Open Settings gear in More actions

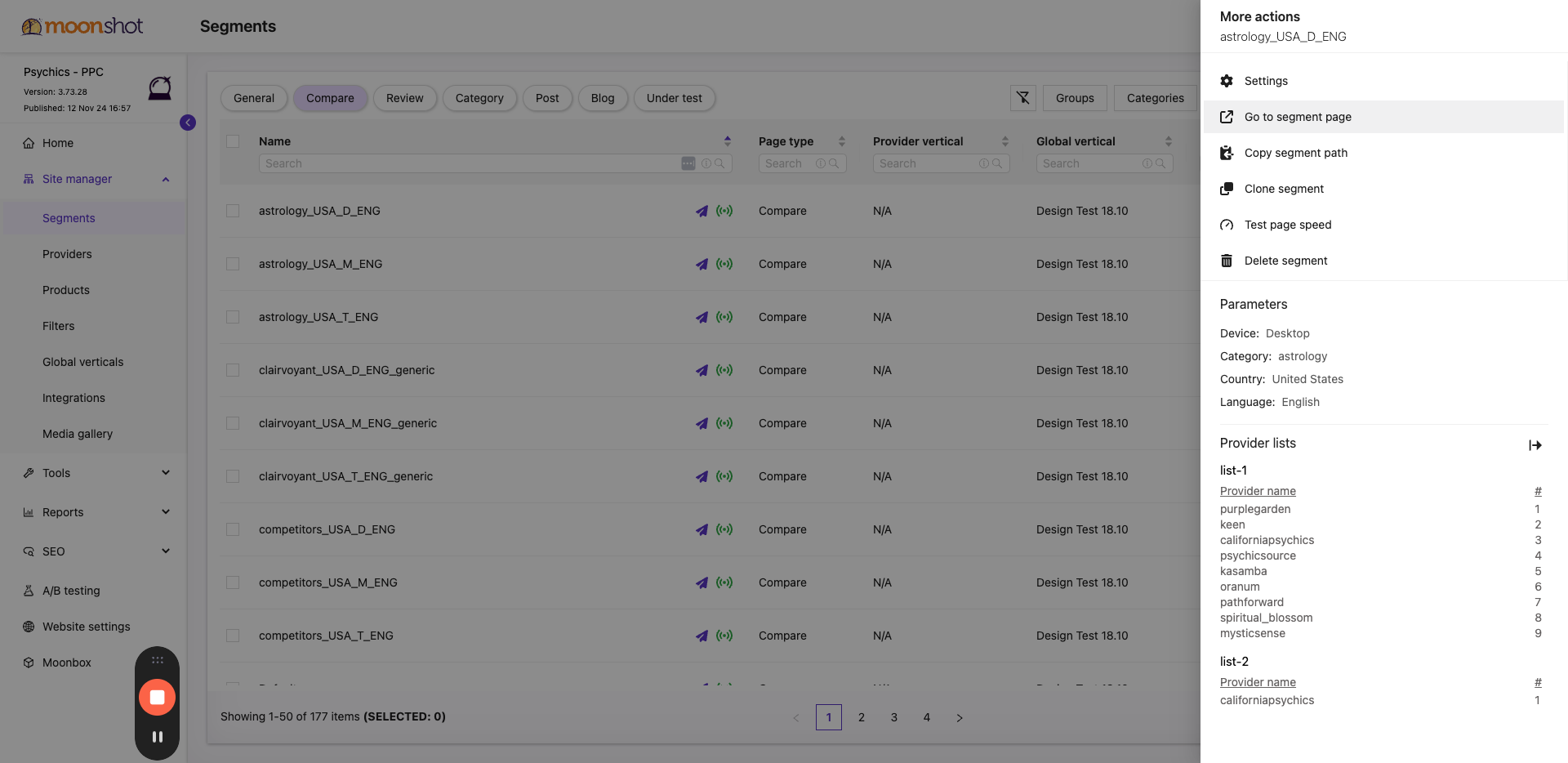click(1227, 81)
